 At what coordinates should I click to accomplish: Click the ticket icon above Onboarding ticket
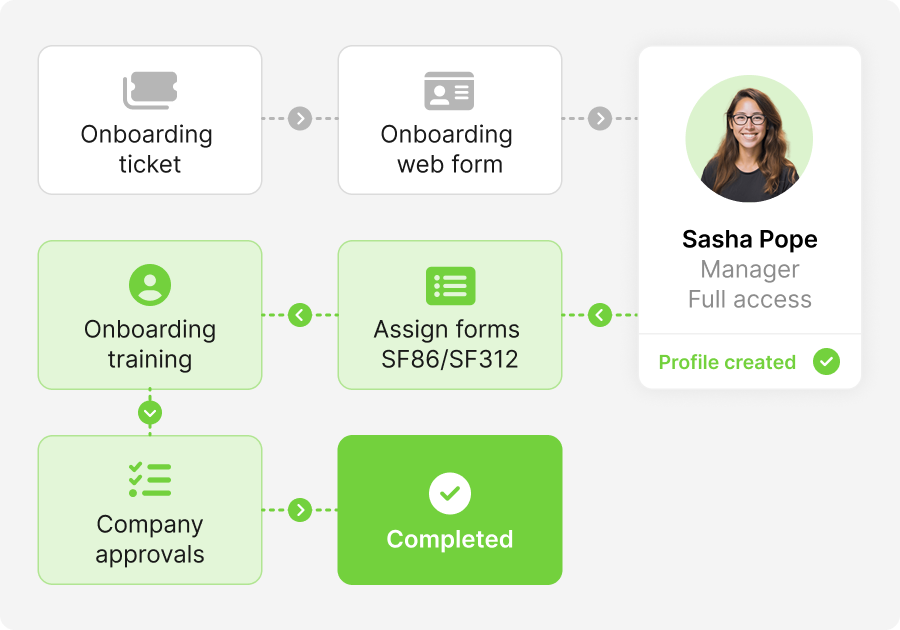coord(150,91)
